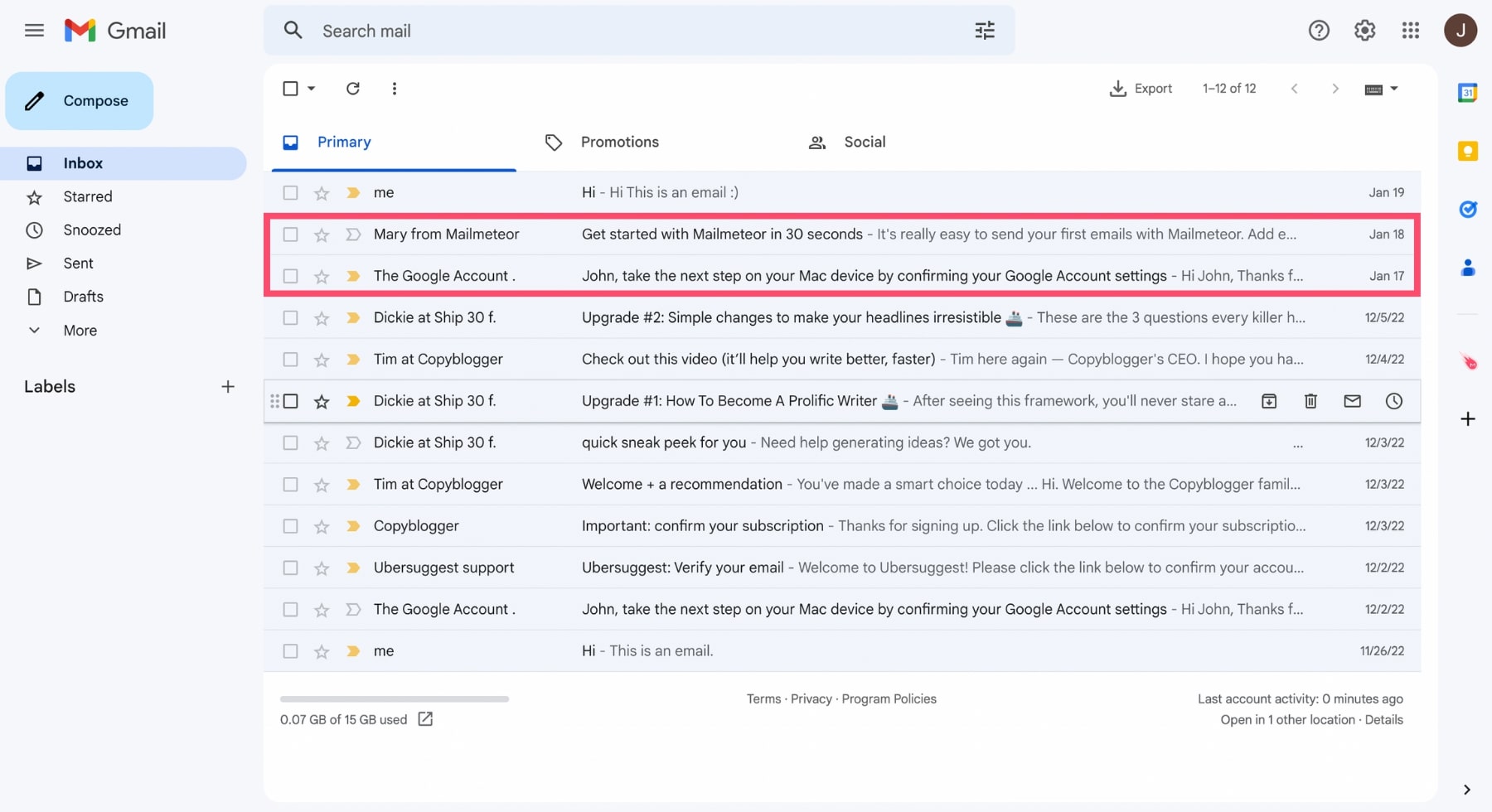Open the Ubersuggest: Verify your email message
Viewport: 1492px width, 812px height.
click(x=842, y=568)
